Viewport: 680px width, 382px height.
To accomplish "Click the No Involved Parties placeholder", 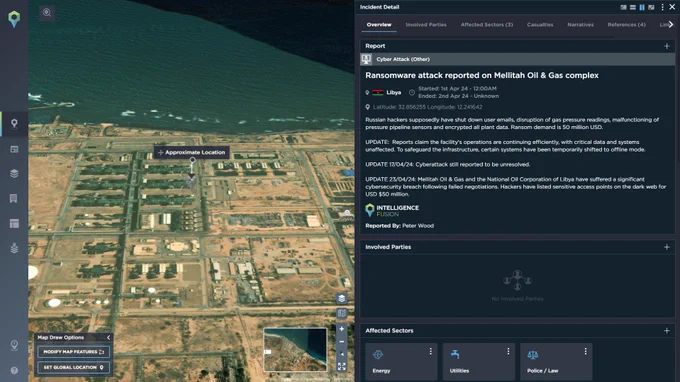I will coord(517,286).
